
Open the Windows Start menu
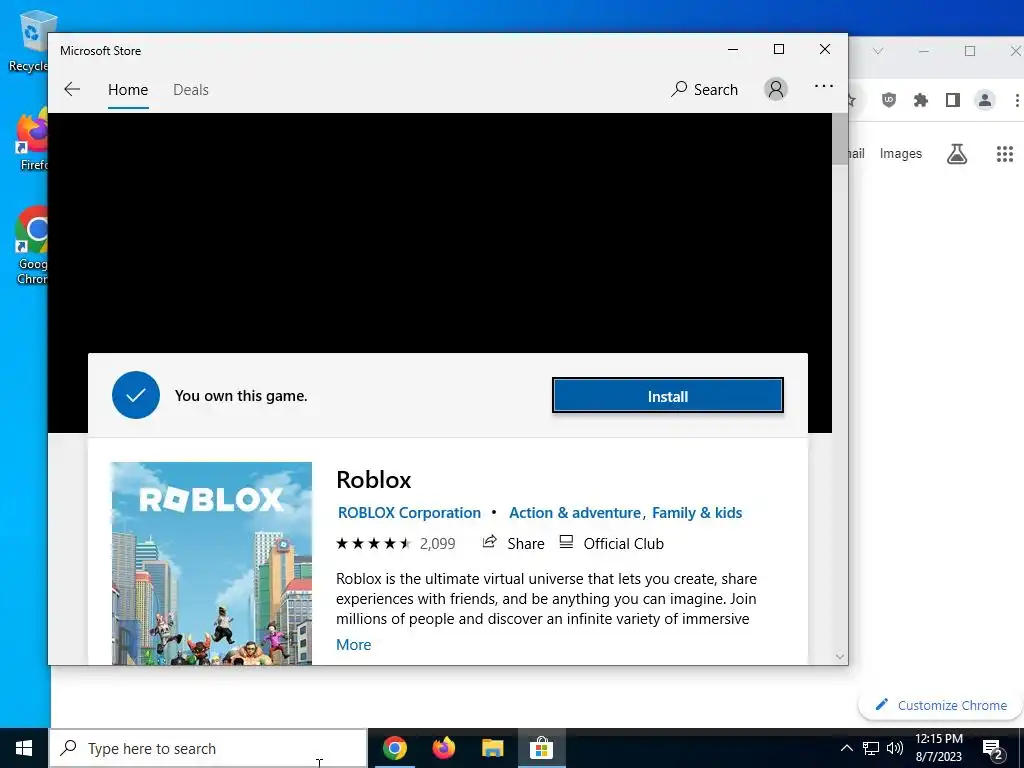pyautogui.click(x=24, y=748)
